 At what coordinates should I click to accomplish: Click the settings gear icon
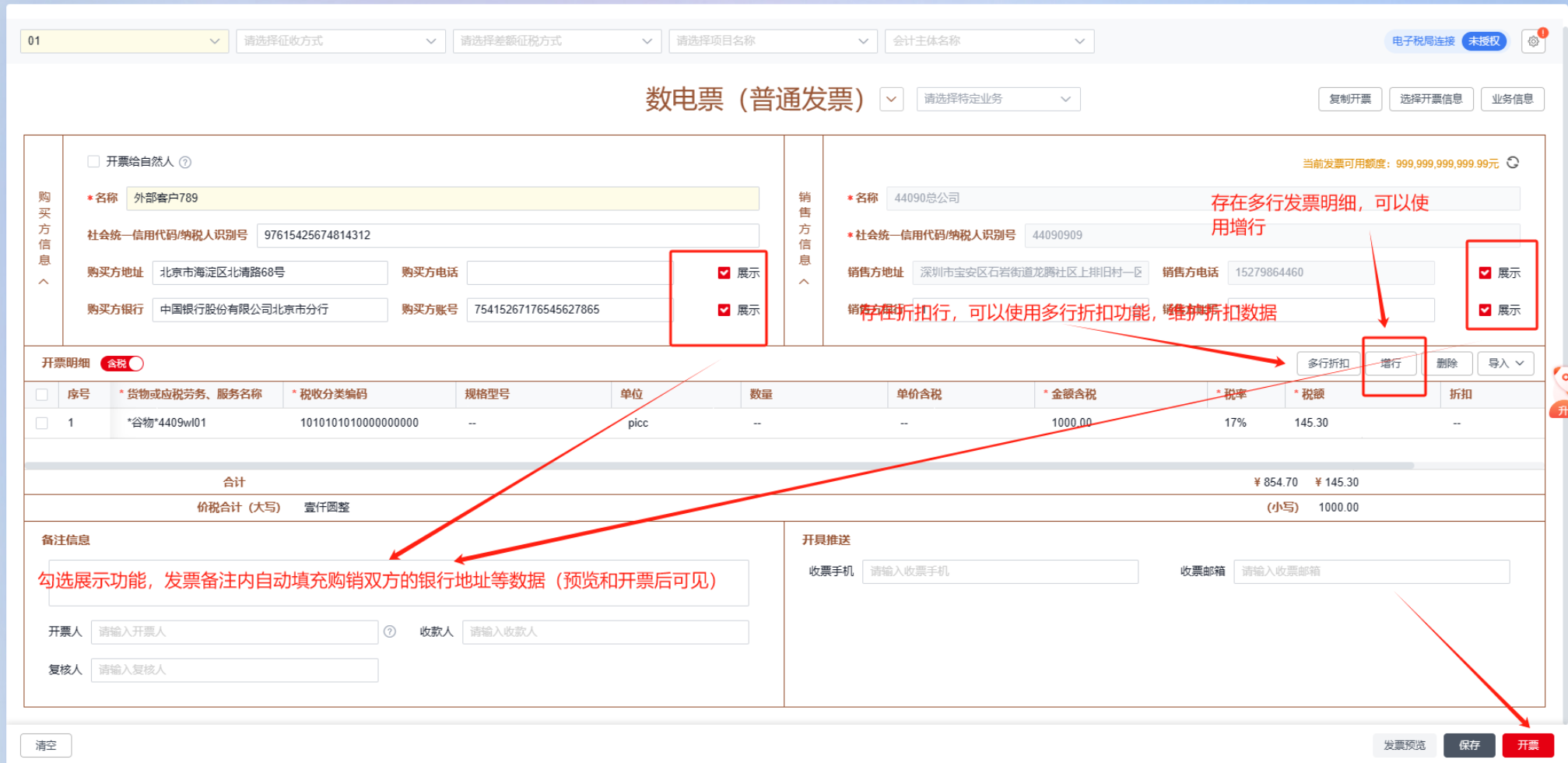click(x=1532, y=41)
